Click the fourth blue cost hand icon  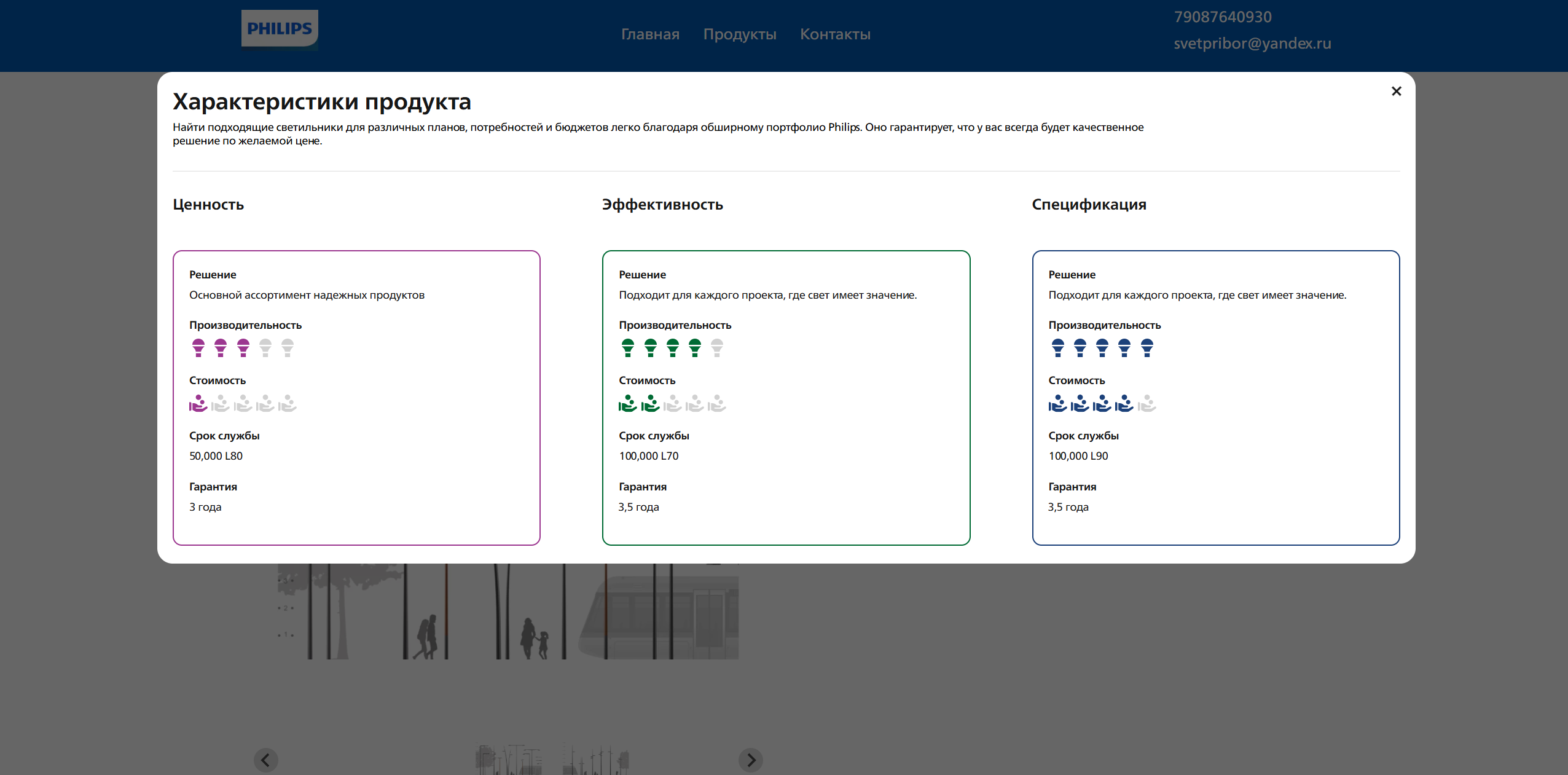point(1124,404)
